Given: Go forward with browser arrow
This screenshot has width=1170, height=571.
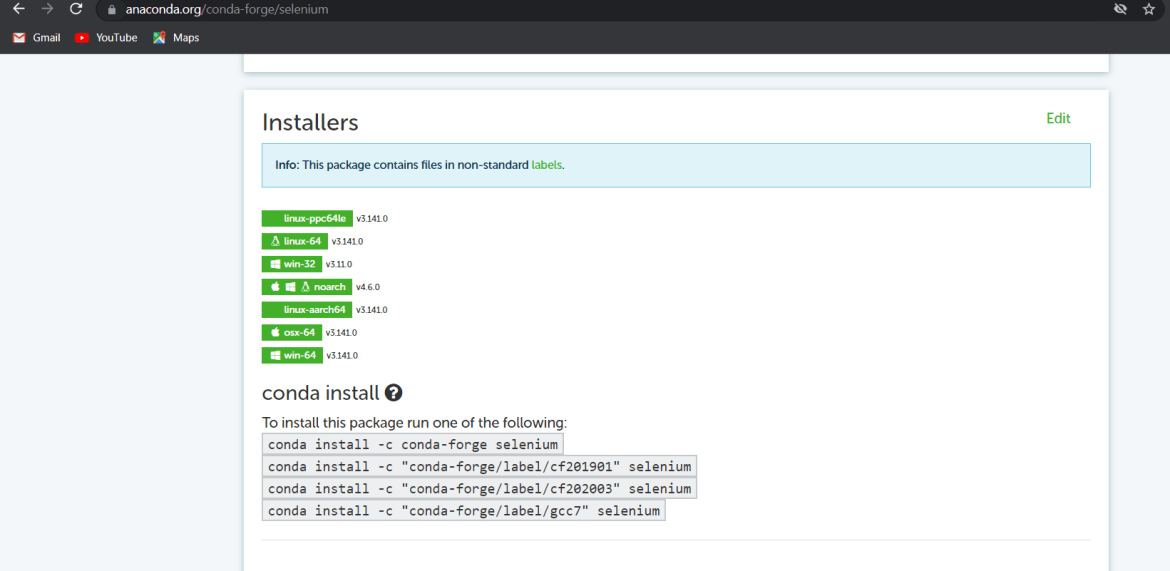Looking at the screenshot, I should click(x=48, y=10).
